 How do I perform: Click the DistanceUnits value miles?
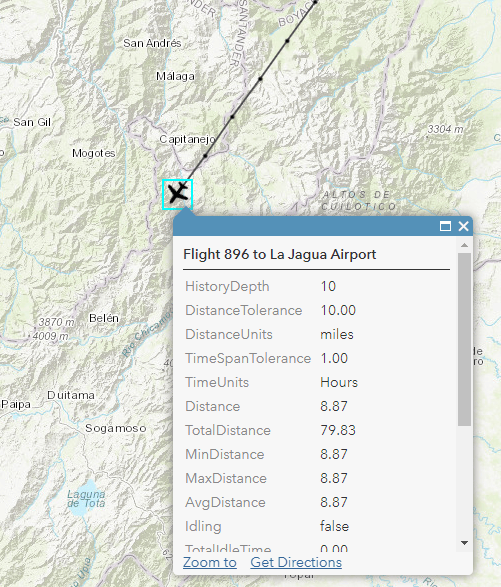point(337,334)
